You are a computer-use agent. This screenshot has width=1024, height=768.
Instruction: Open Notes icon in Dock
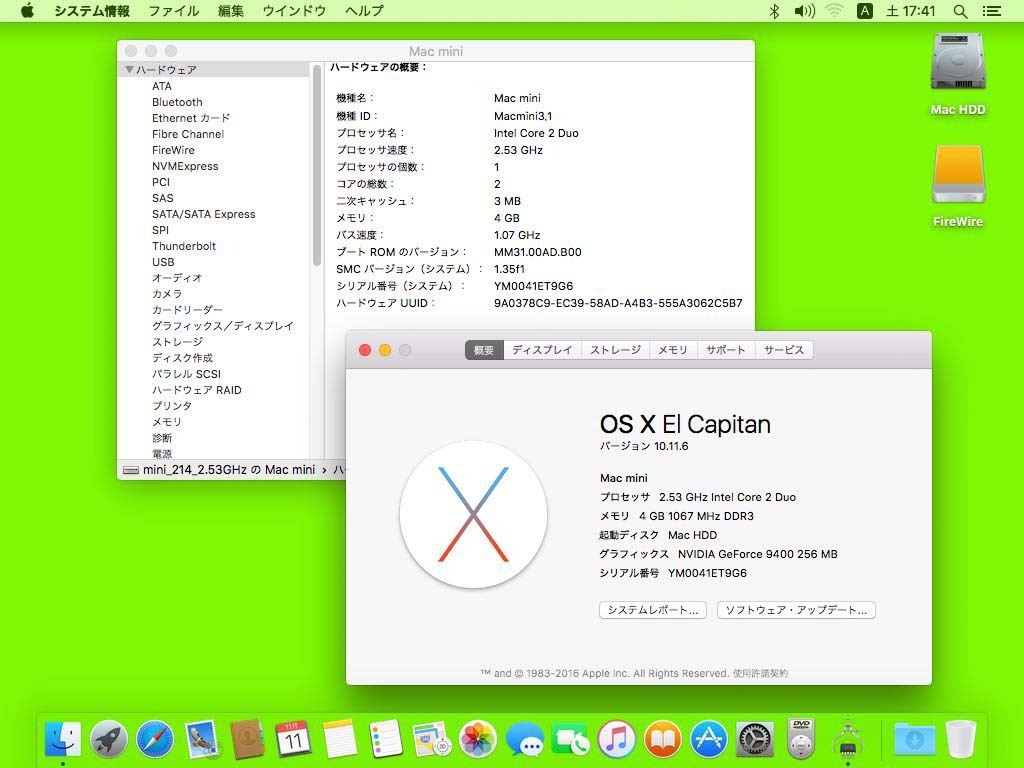(340, 739)
